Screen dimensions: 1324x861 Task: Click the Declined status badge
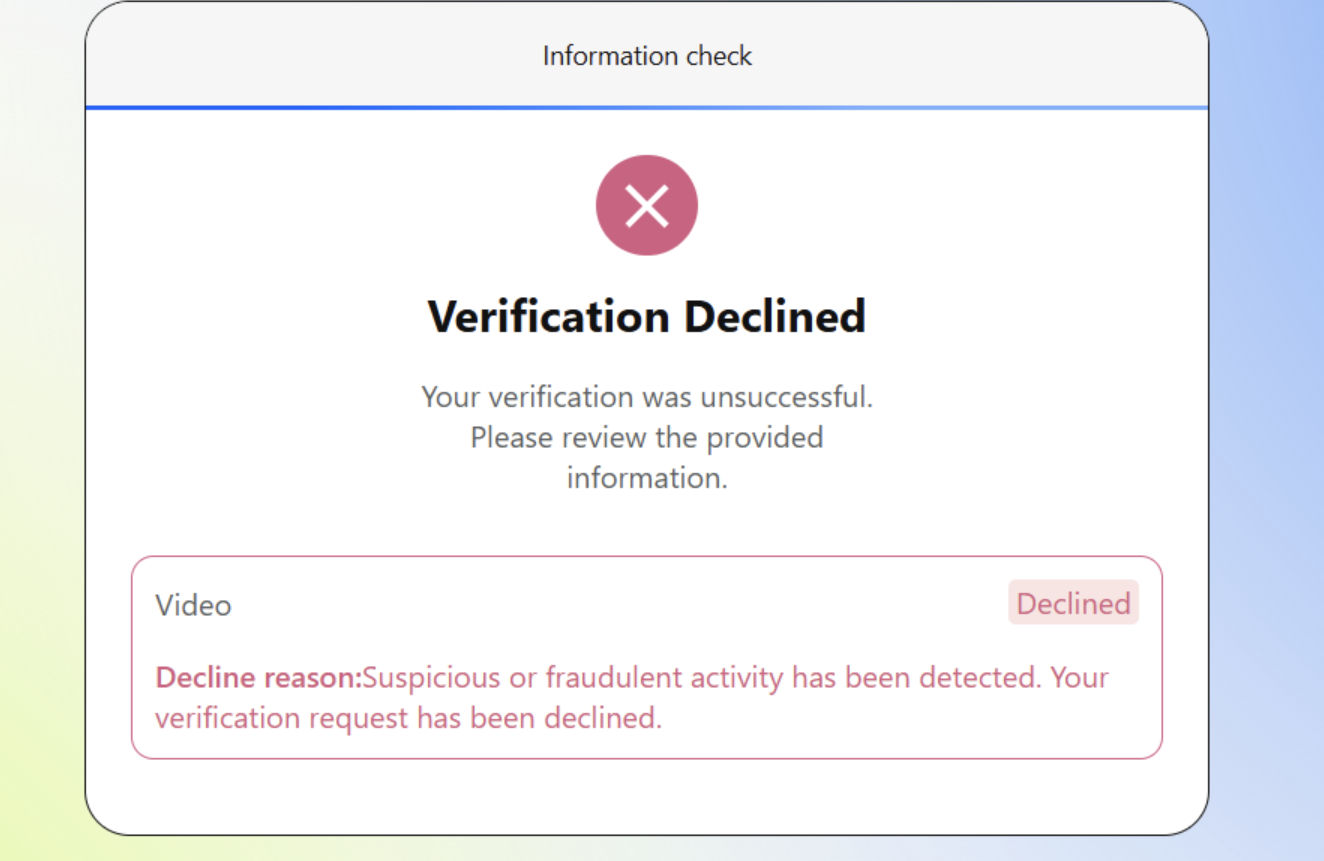pyautogui.click(x=1073, y=603)
